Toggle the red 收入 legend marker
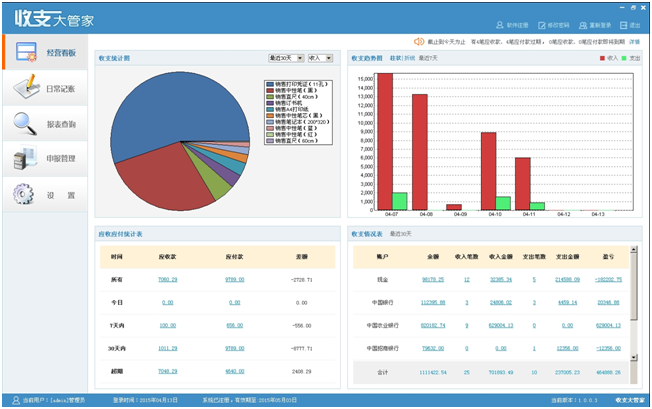The height and width of the screenshot is (409, 652). point(601,59)
